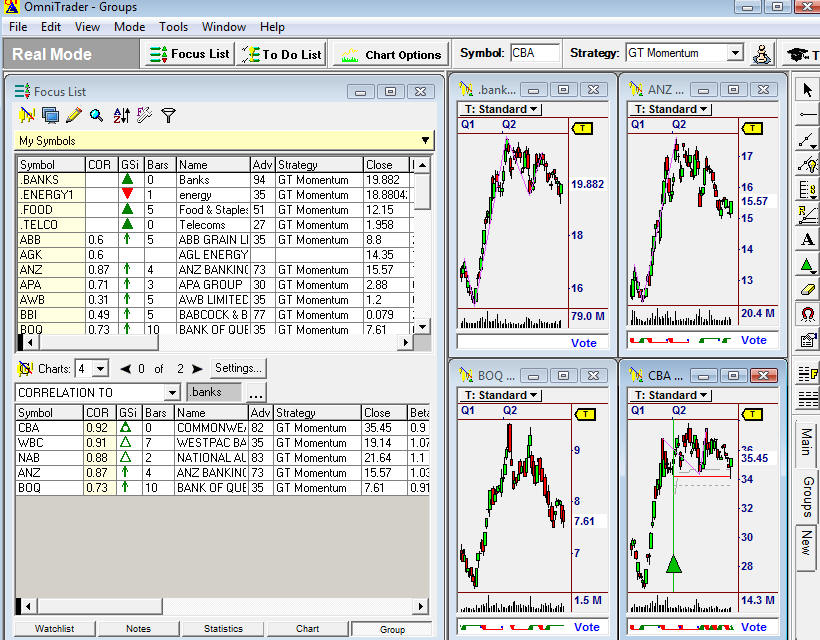The height and width of the screenshot is (640, 820).
Task: Switch to the Statistics tab
Action: (223, 628)
